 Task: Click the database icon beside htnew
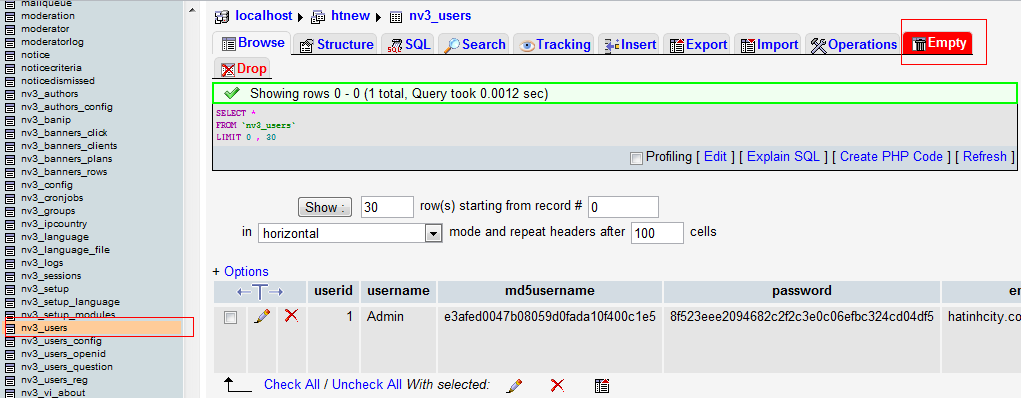pyautogui.click(x=318, y=16)
